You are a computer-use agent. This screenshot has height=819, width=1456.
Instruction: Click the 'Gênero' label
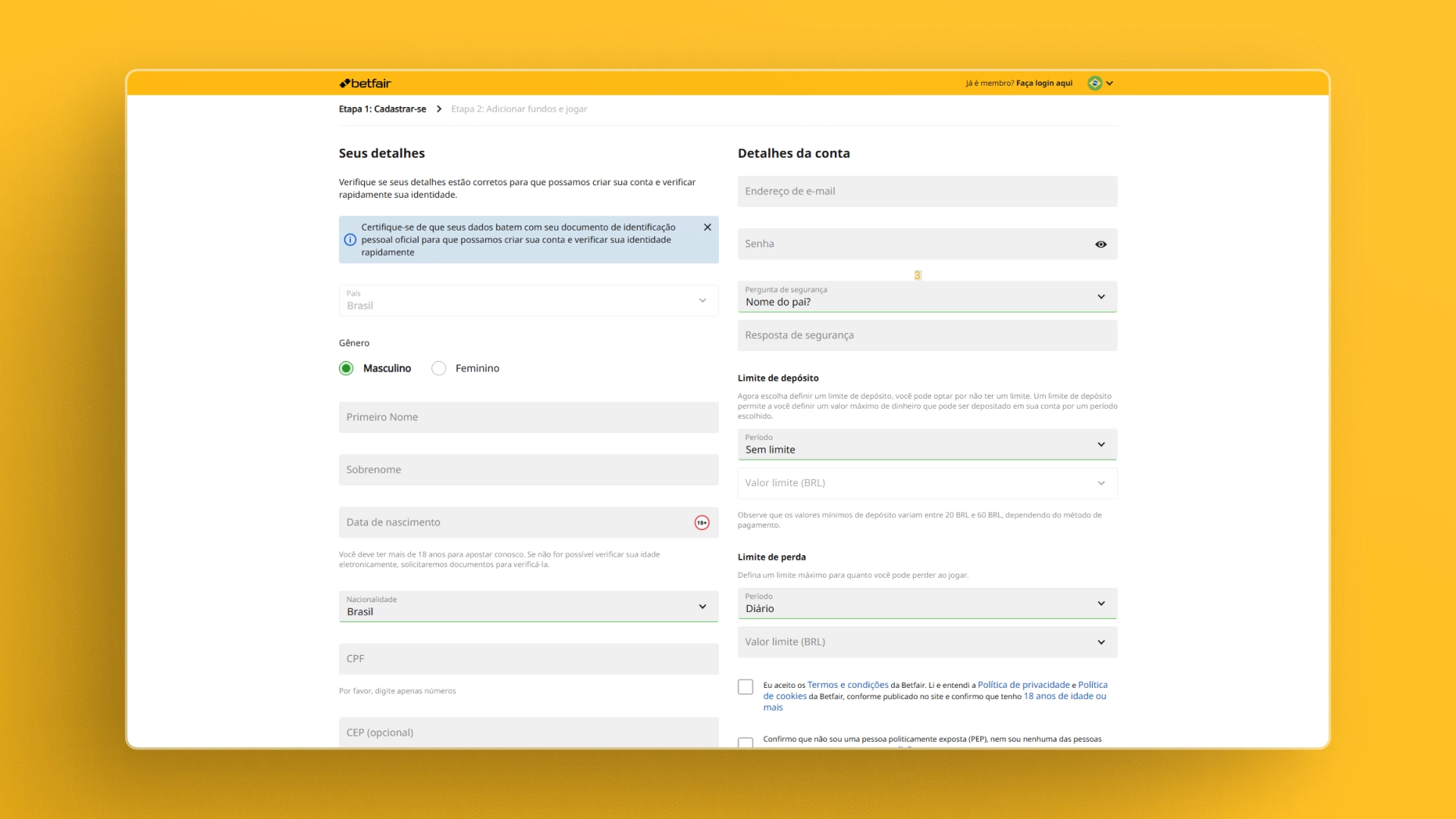pyautogui.click(x=354, y=344)
